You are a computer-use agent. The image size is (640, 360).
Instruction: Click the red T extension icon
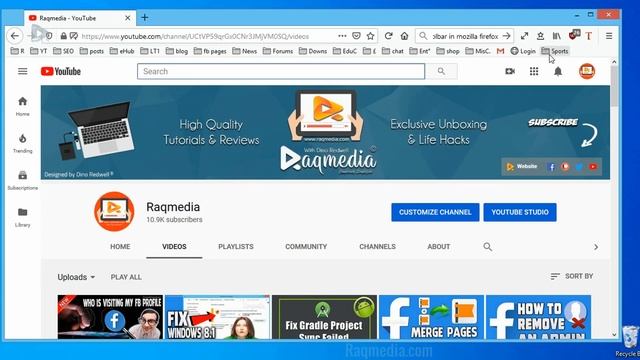click(589, 36)
